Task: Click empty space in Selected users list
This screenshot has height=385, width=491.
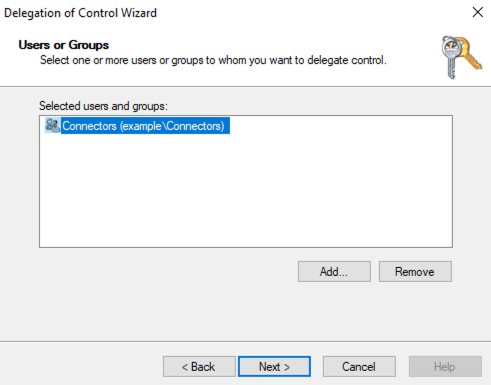Action: [246, 193]
